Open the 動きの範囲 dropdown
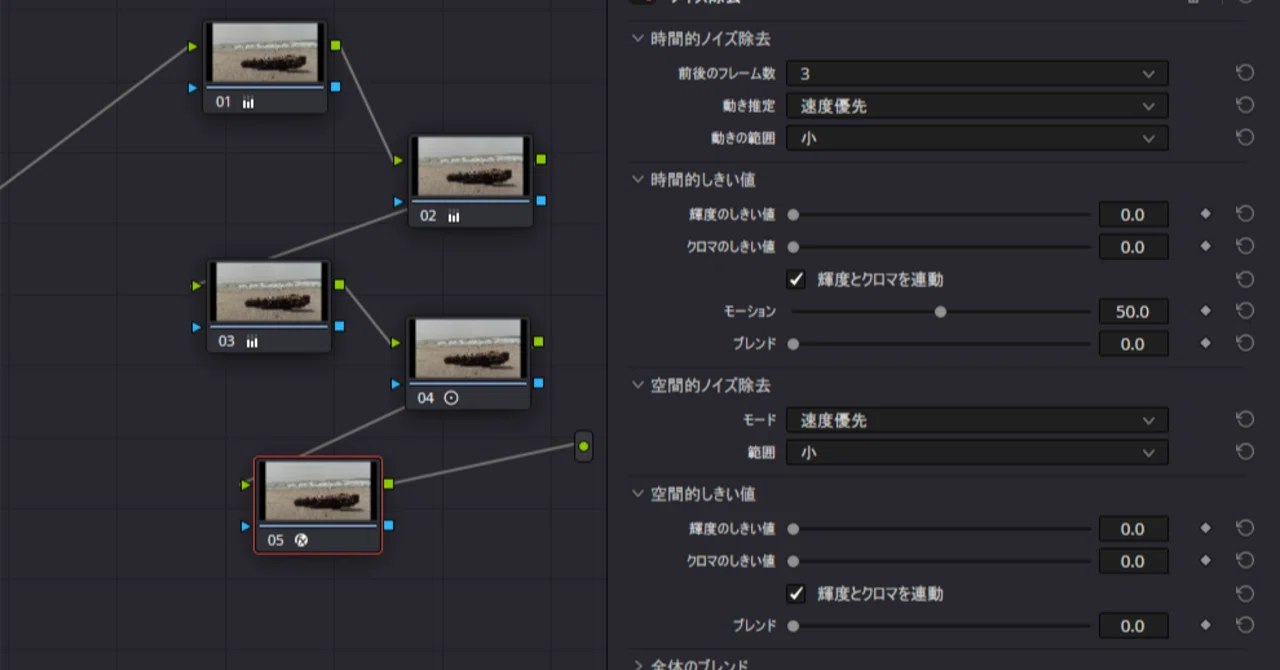Viewport: 1280px width, 670px height. coord(977,137)
